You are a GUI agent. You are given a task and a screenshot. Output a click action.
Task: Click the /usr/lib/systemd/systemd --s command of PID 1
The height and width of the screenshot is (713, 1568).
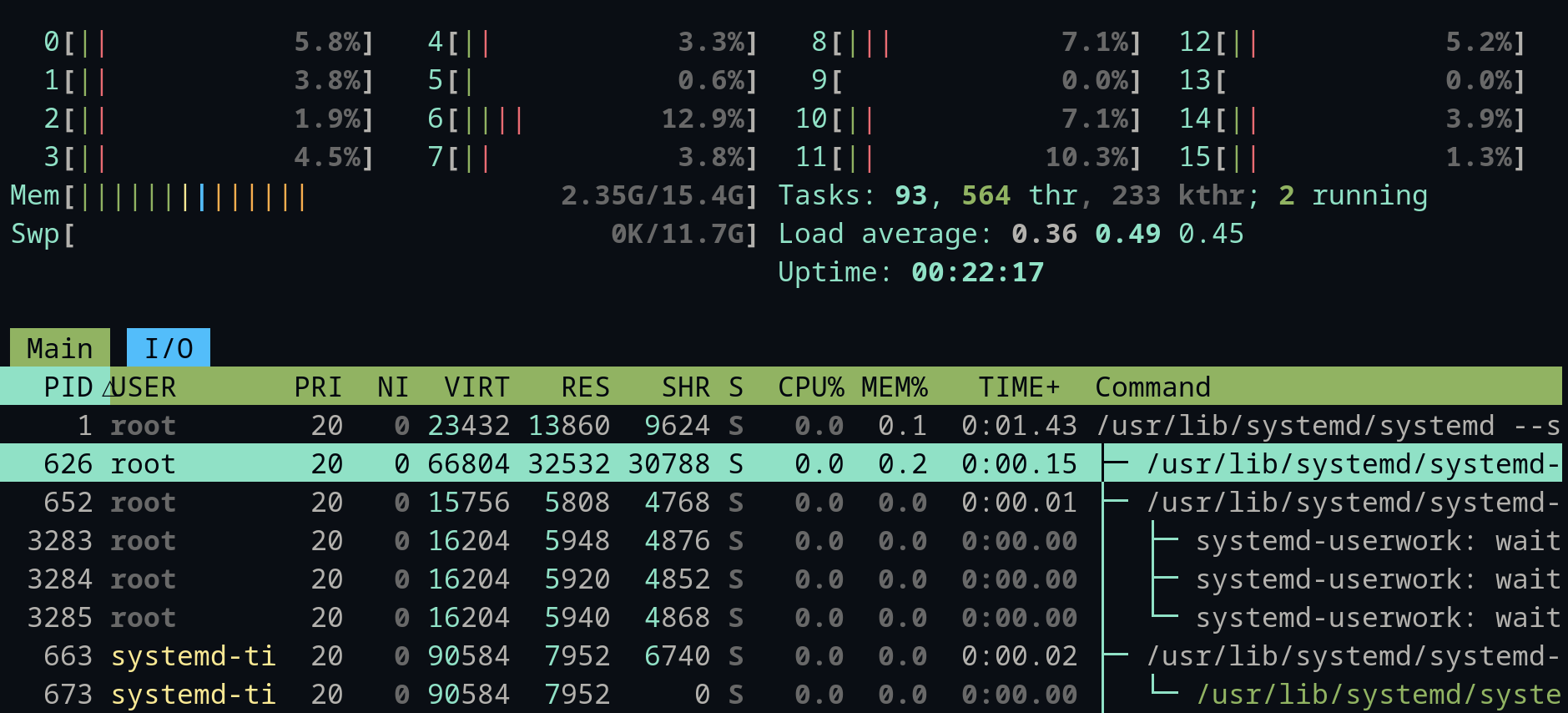click(1328, 426)
